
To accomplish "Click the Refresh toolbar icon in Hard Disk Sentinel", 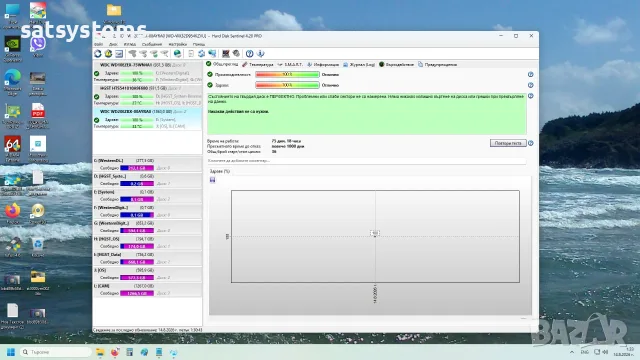I will [98, 53].
